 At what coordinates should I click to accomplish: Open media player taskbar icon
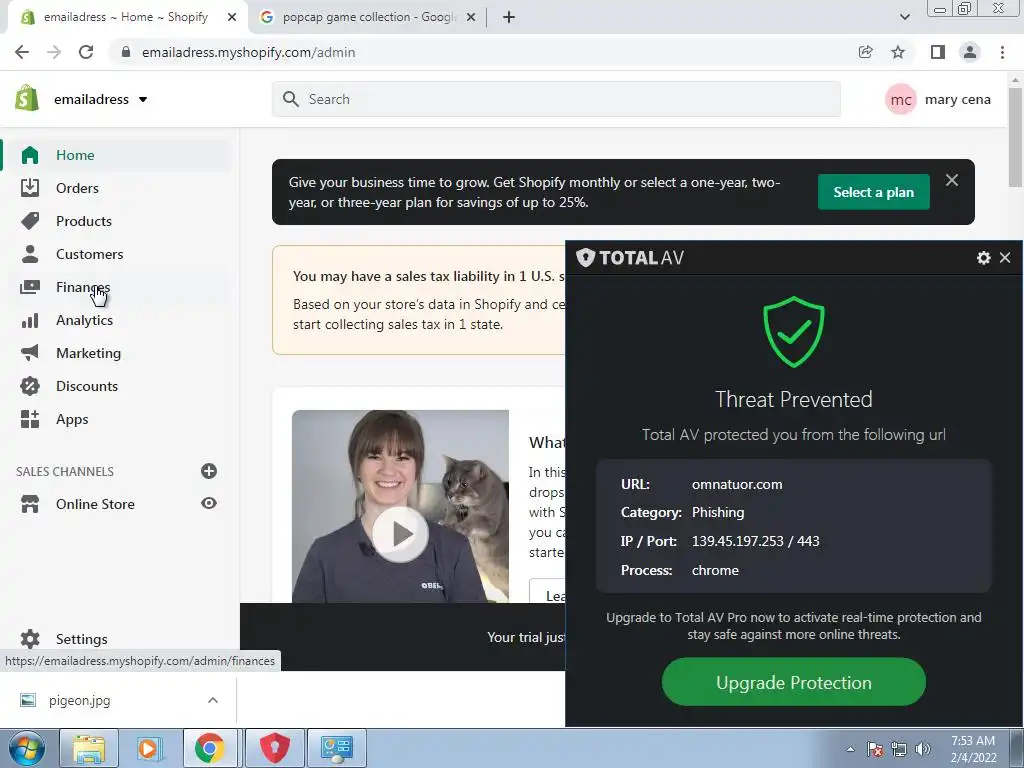click(148, 748)
